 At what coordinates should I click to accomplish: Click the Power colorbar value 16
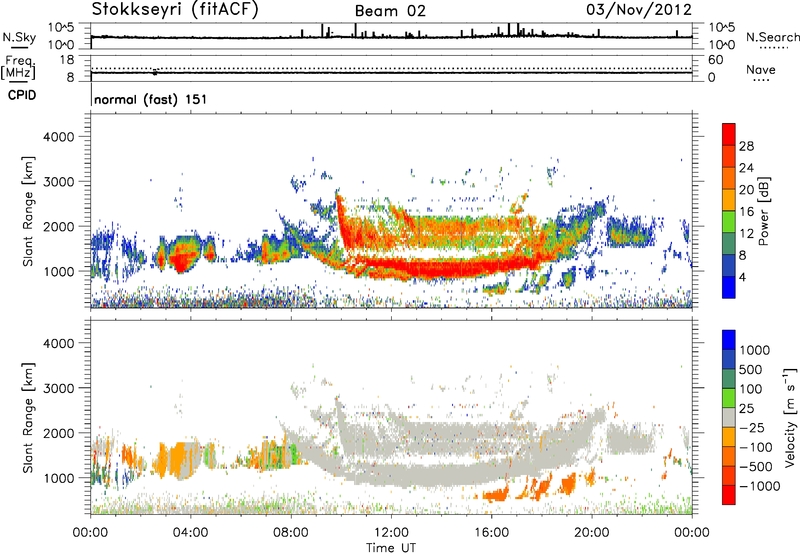(746, 212)
